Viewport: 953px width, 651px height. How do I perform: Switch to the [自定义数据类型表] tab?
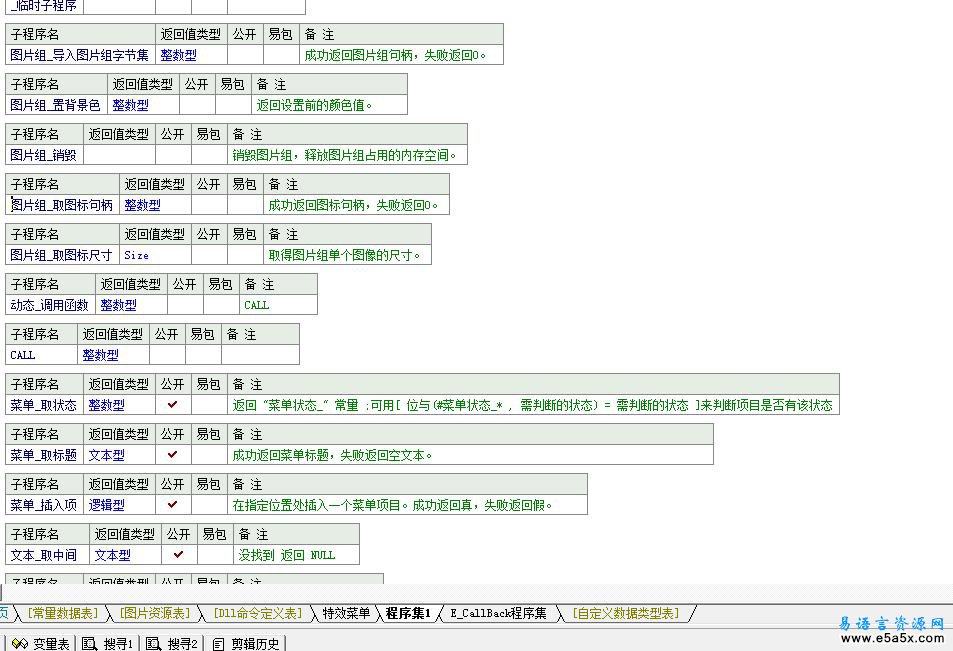click(626, 613)
